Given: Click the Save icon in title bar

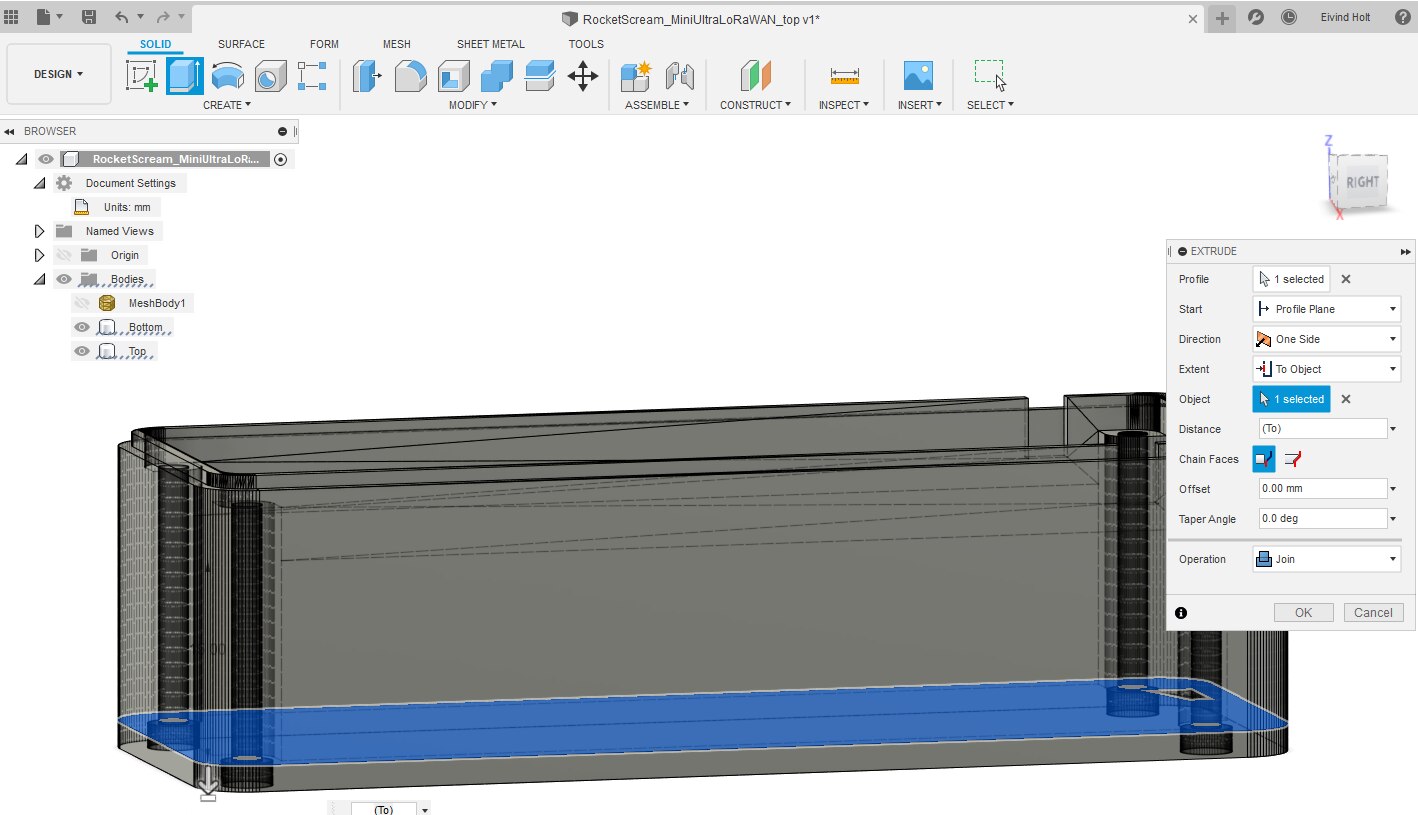Looking at the screenshot, I should click(89, 17).
